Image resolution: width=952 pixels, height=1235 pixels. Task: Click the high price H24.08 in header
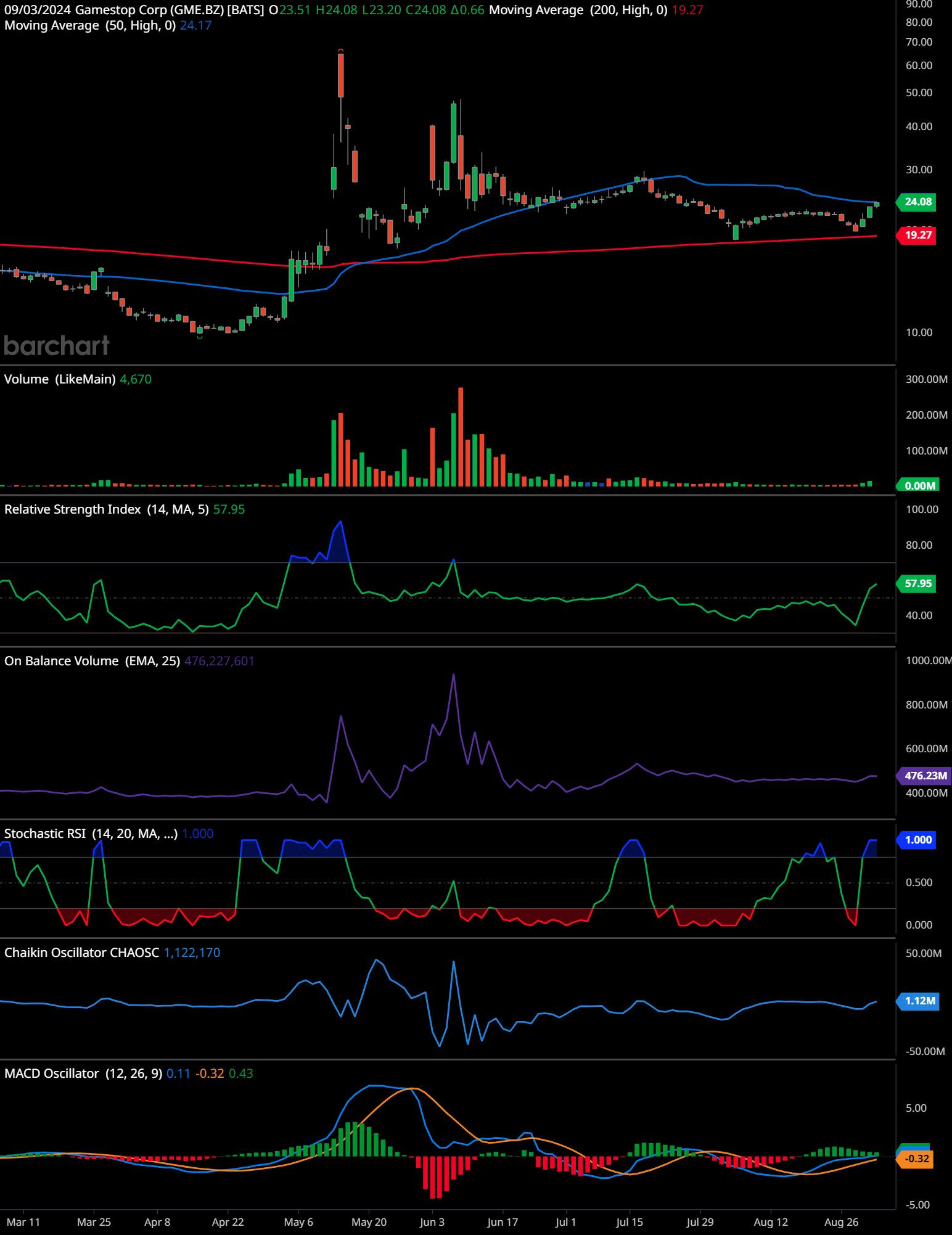pyautogui.click(x=336, y=10)
